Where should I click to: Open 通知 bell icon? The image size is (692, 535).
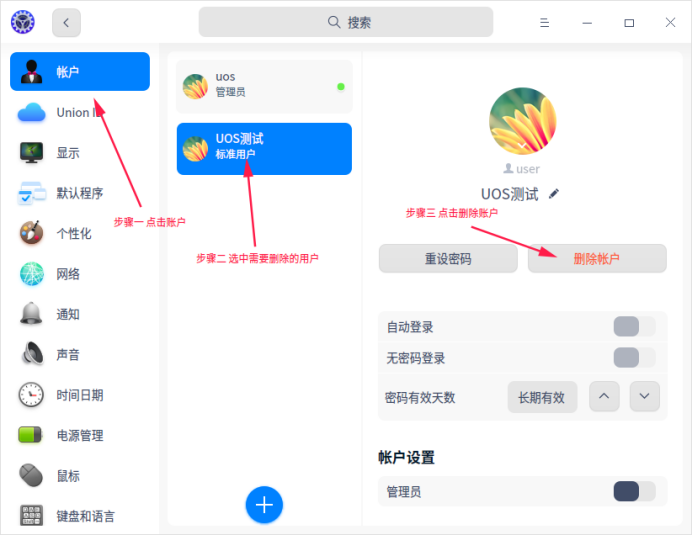(31, 314)
